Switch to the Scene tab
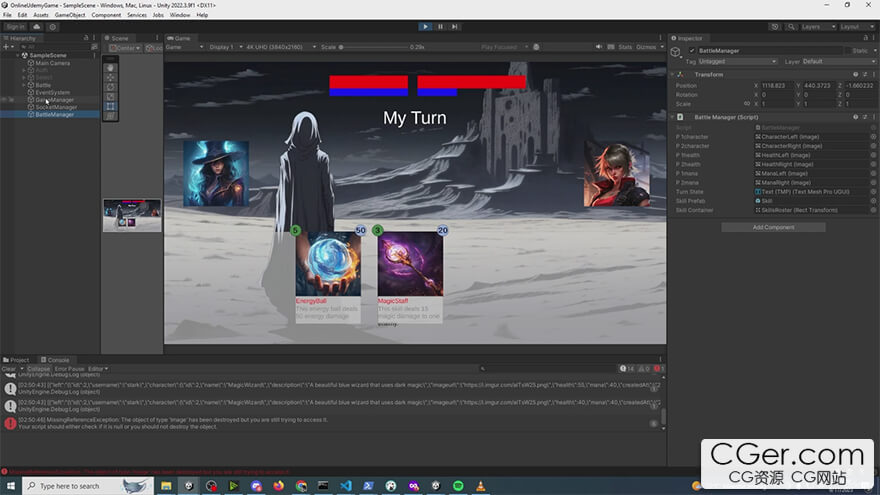This screenshot has height=495, width=880. (x=117, y=38)
